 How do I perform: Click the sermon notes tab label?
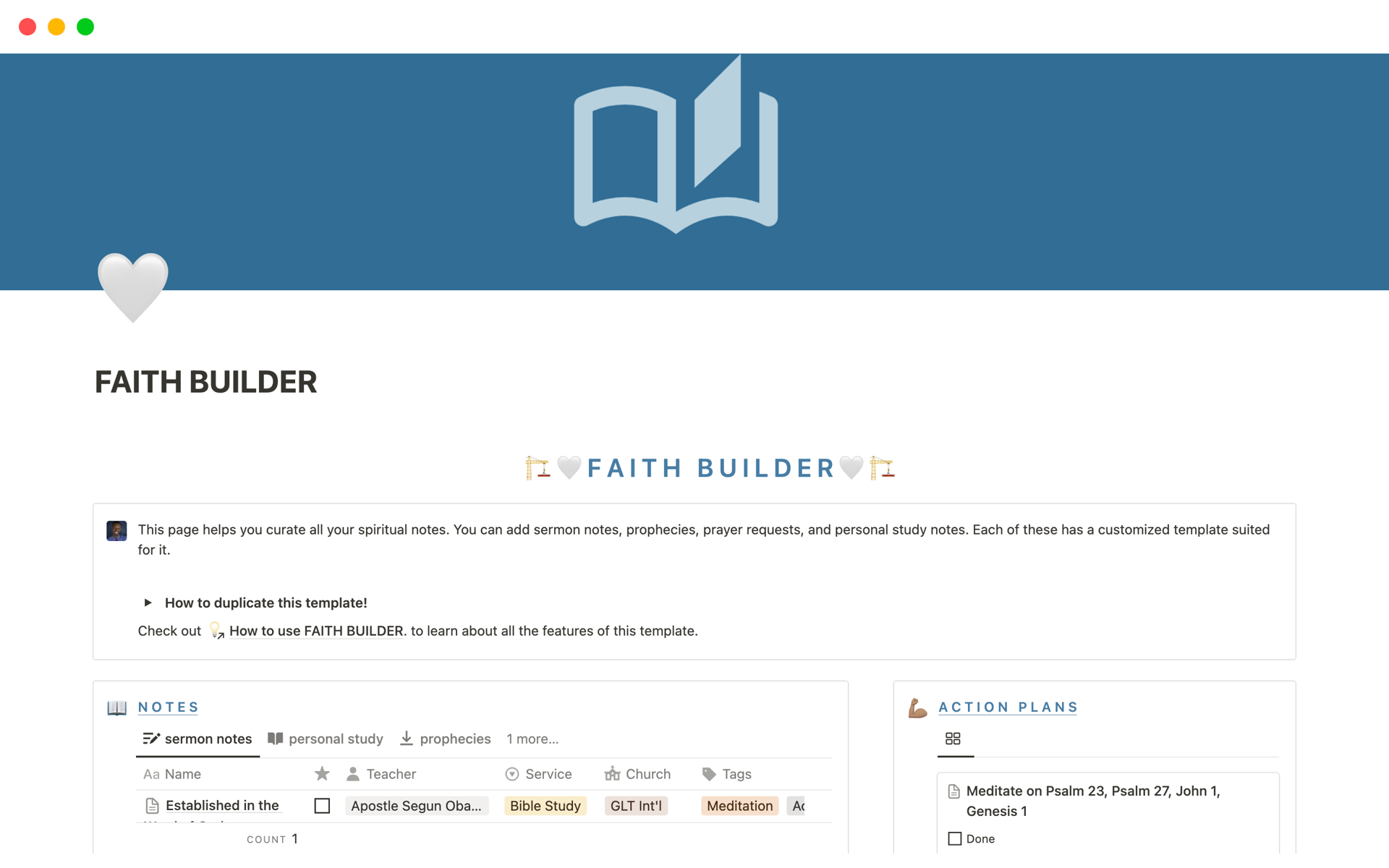[x=198, y=738]
